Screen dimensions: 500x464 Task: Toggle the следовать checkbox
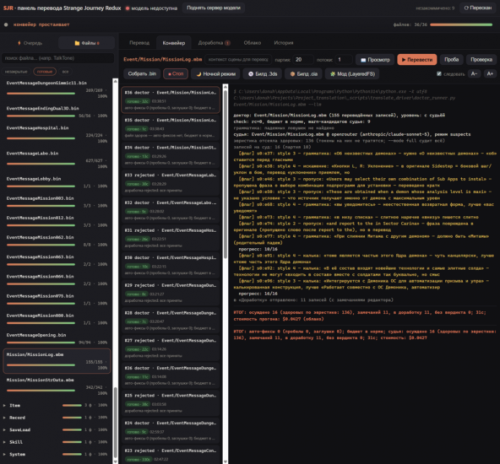coord(439,74)
